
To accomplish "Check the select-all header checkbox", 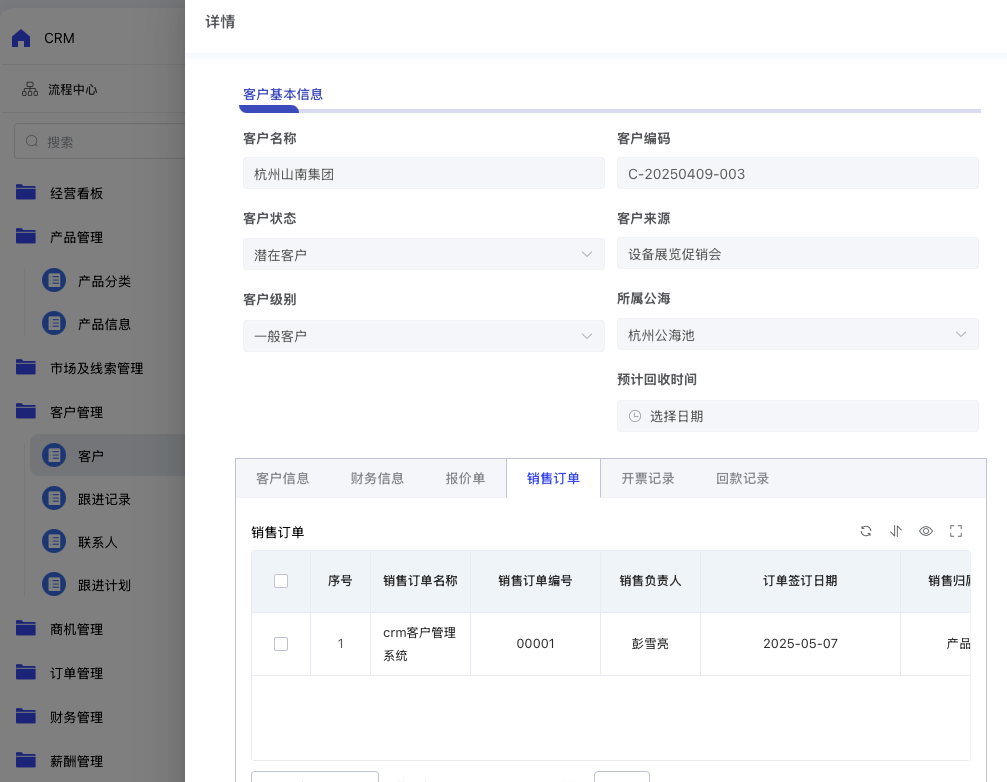I will (281, 581).
